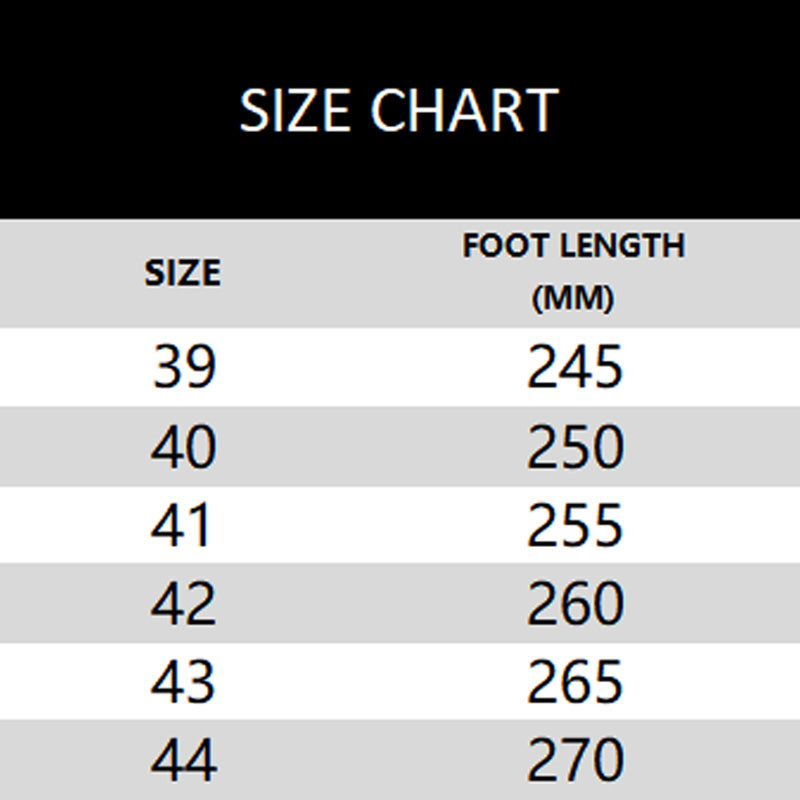Click the 245 foot length value

[575, 367]
